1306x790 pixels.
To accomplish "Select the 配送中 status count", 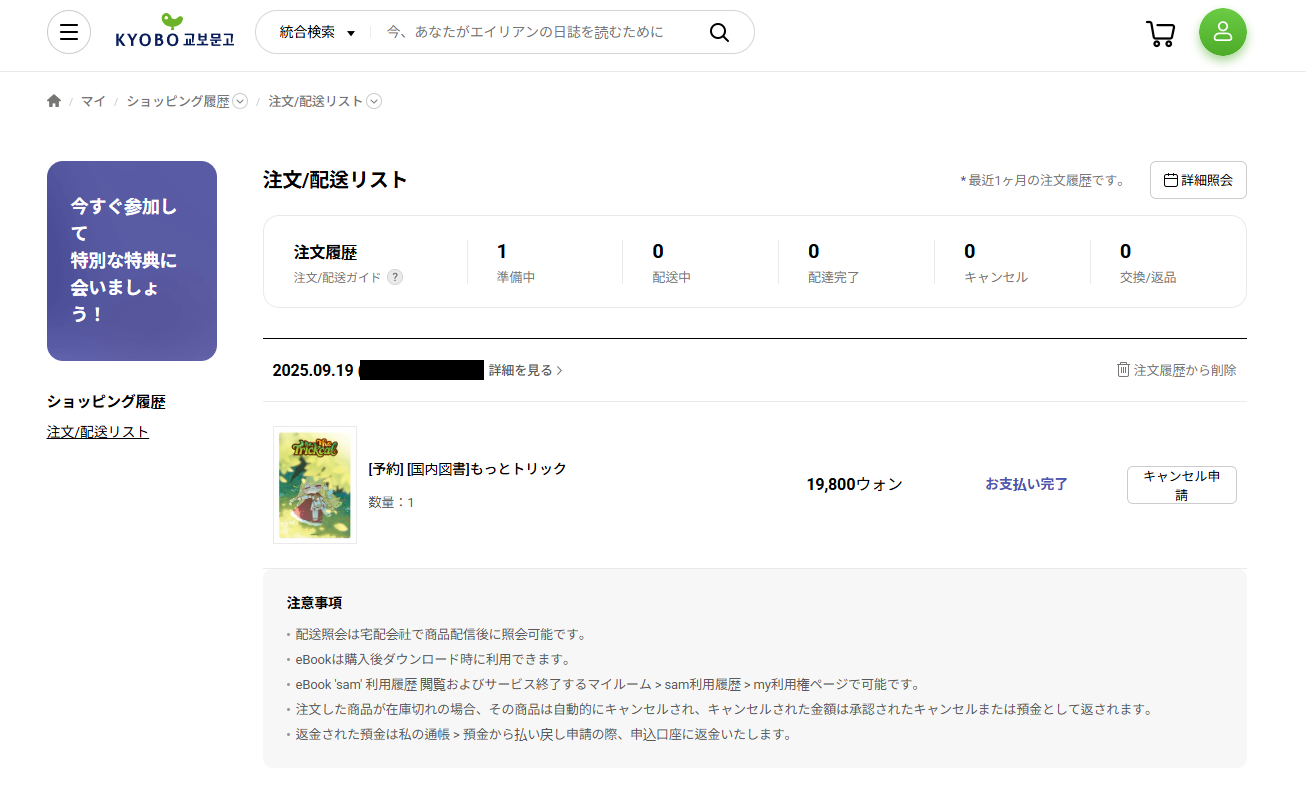I will tap(658, 252).
